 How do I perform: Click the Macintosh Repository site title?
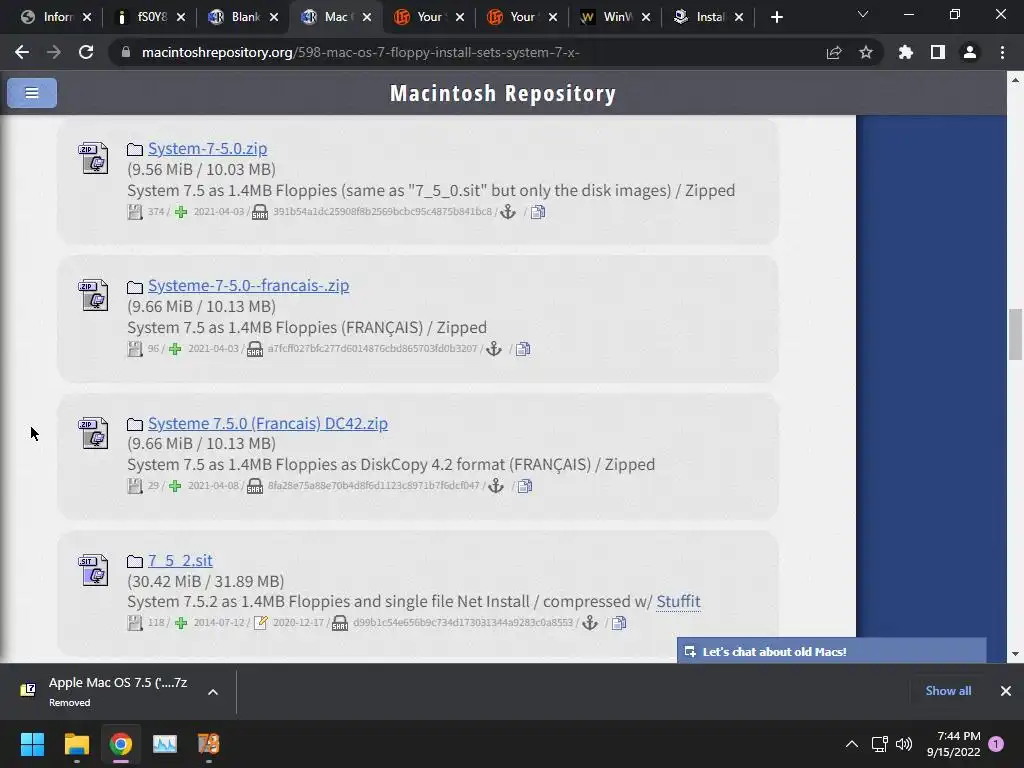[503, 93]
